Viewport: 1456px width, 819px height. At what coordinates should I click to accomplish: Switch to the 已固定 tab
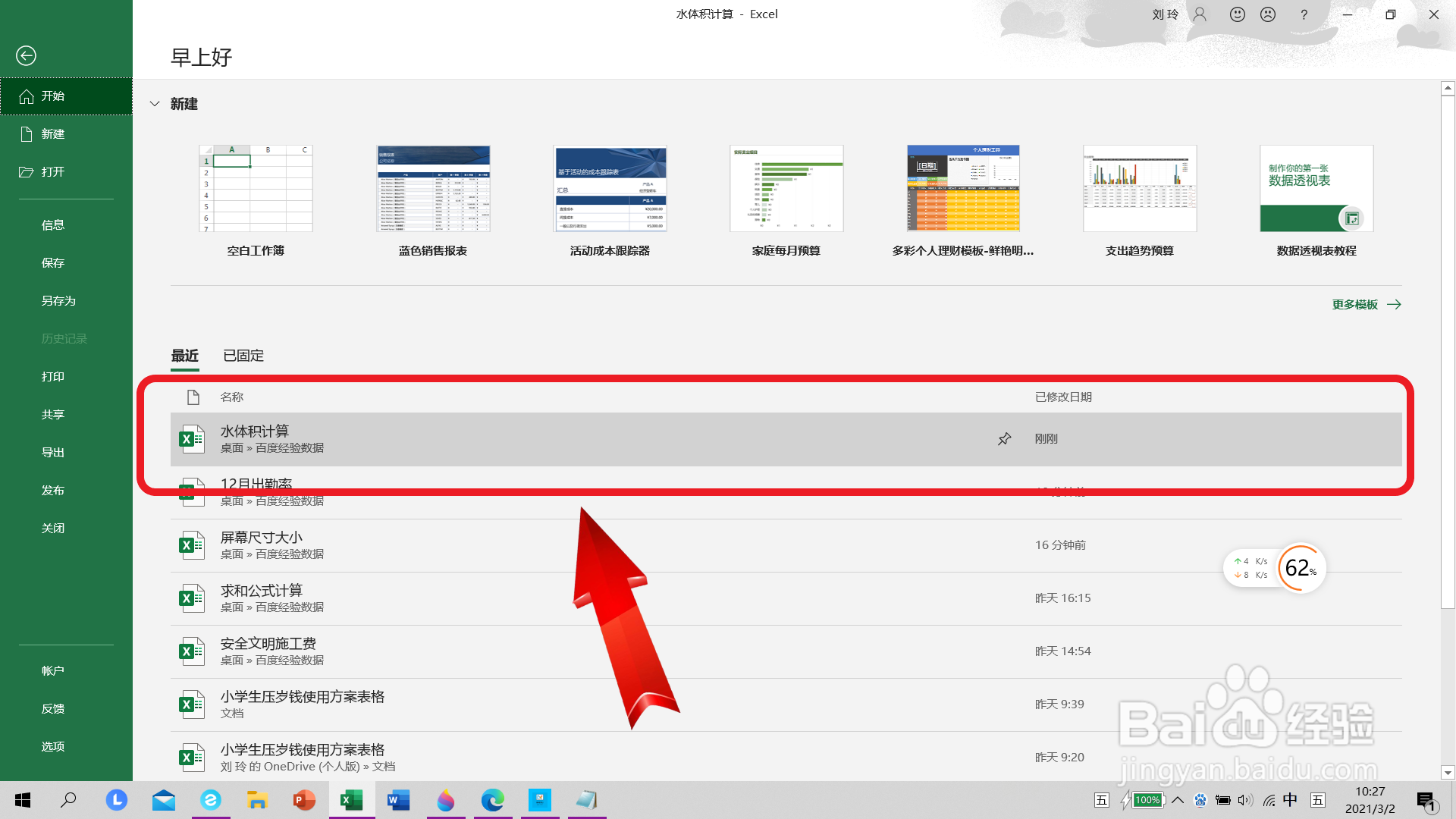pos(242,356)
